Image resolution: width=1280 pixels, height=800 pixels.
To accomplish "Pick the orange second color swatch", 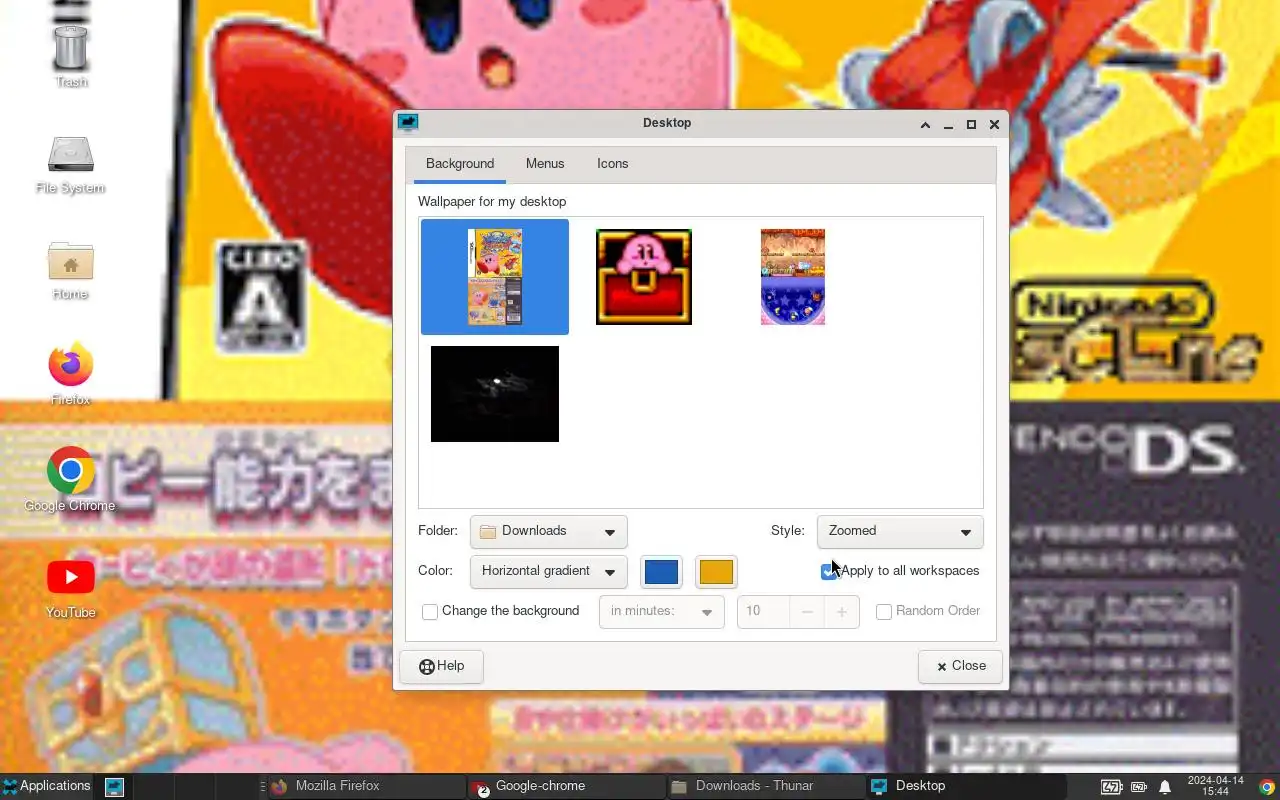I will (x=716, y=572).
